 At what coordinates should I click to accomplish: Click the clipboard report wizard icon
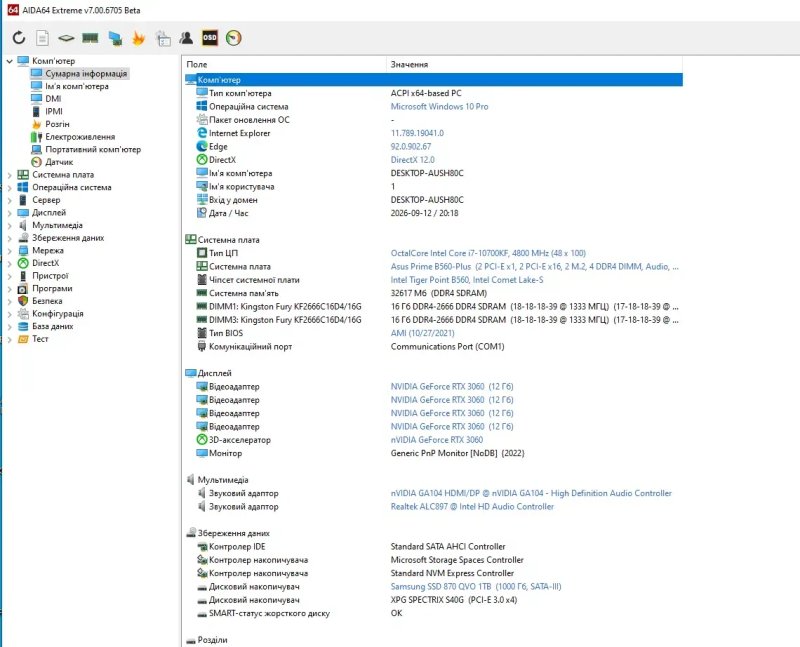coord(163,38)
